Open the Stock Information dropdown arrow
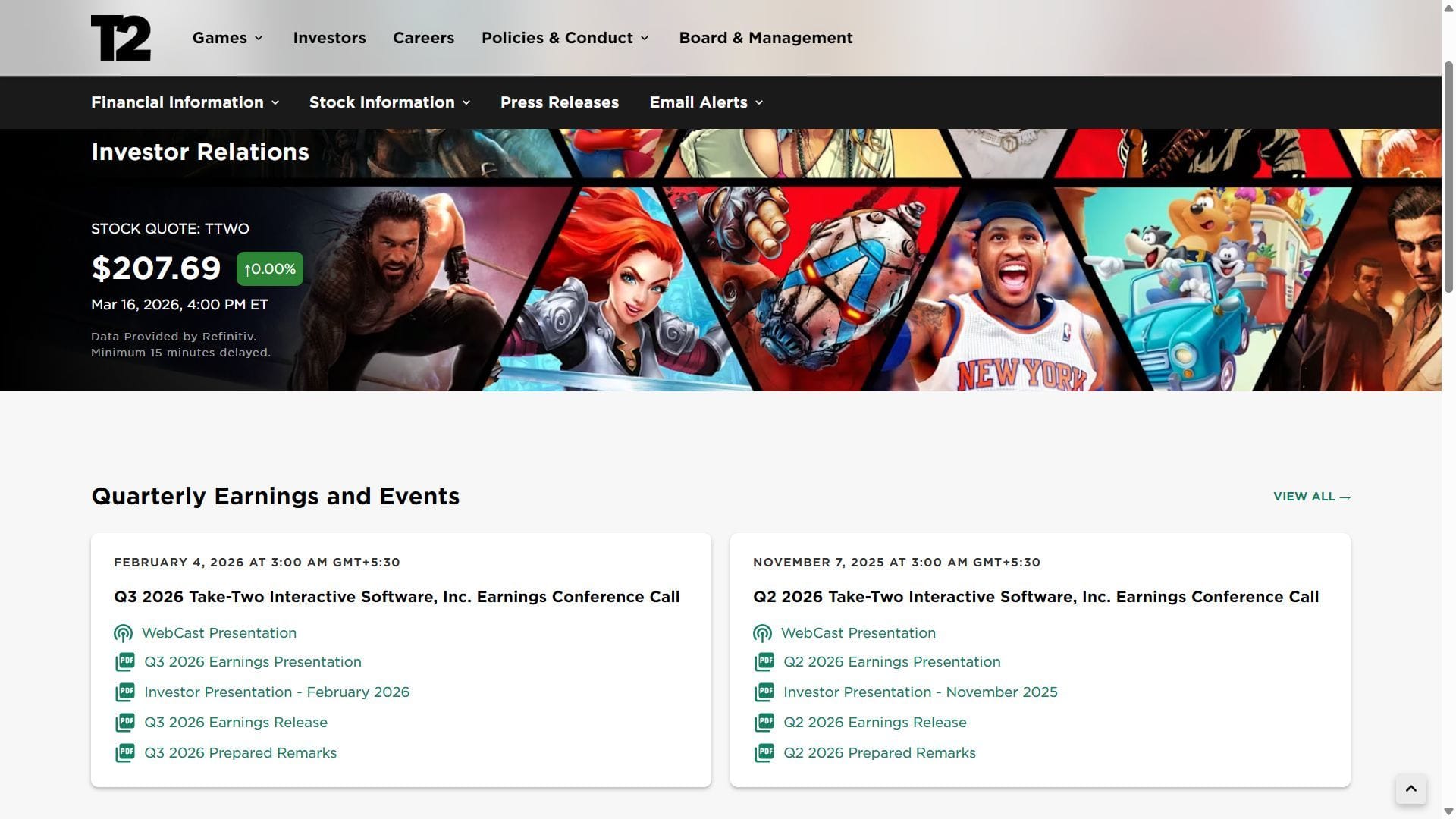The height and width of the screenshot is (819, 1456). click(x=466, y=102)
